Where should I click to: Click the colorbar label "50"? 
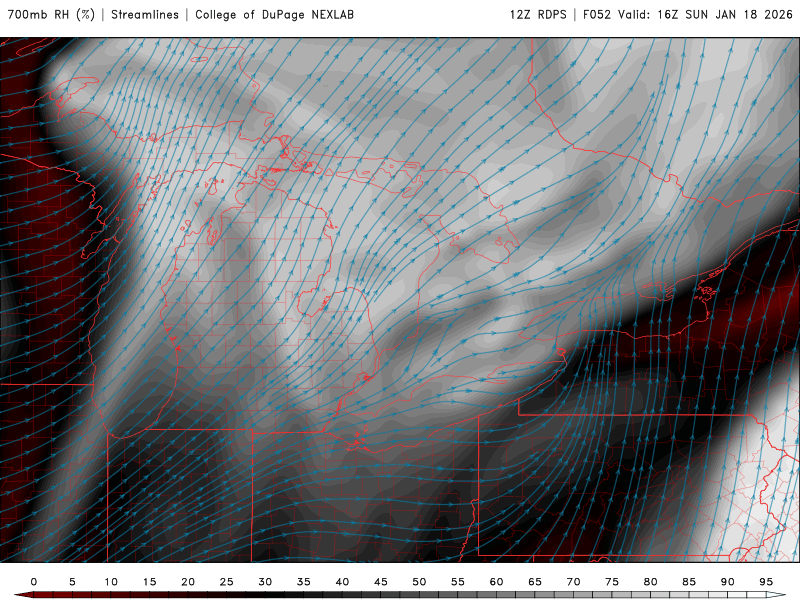tap(419, 582)
